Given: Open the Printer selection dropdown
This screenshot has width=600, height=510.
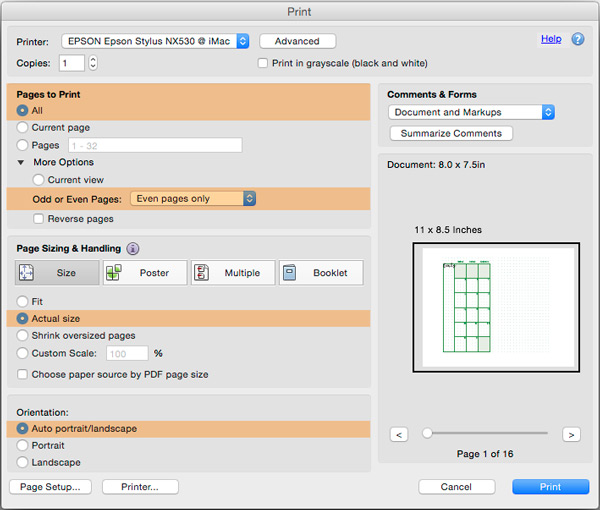Looking at the screenshot, I should pyautogui.click(x=155, y=41).
